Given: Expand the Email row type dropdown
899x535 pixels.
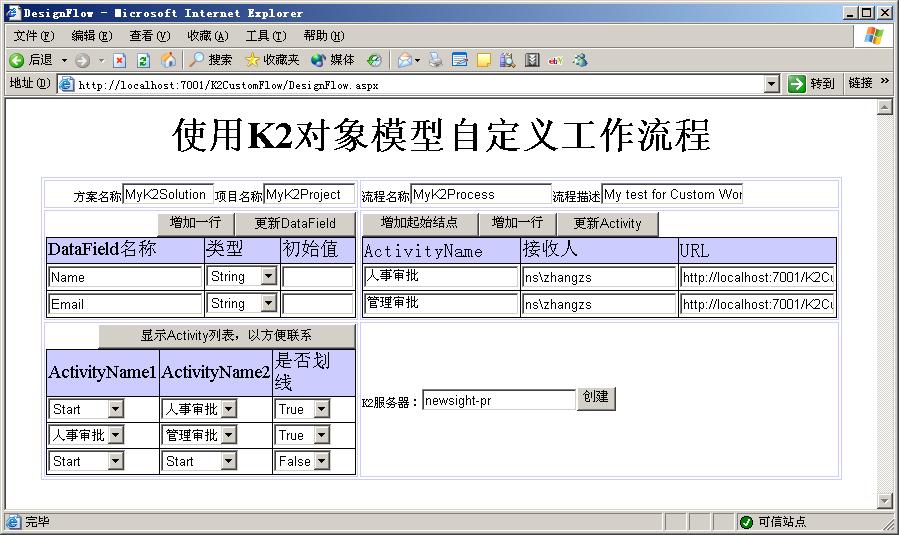Looking at the screenshot, I should 268,304.
